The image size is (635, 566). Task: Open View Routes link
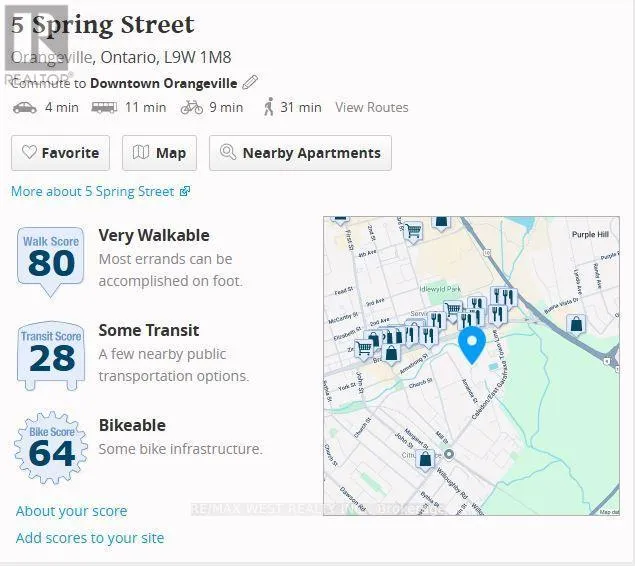[x=371, y=107]
